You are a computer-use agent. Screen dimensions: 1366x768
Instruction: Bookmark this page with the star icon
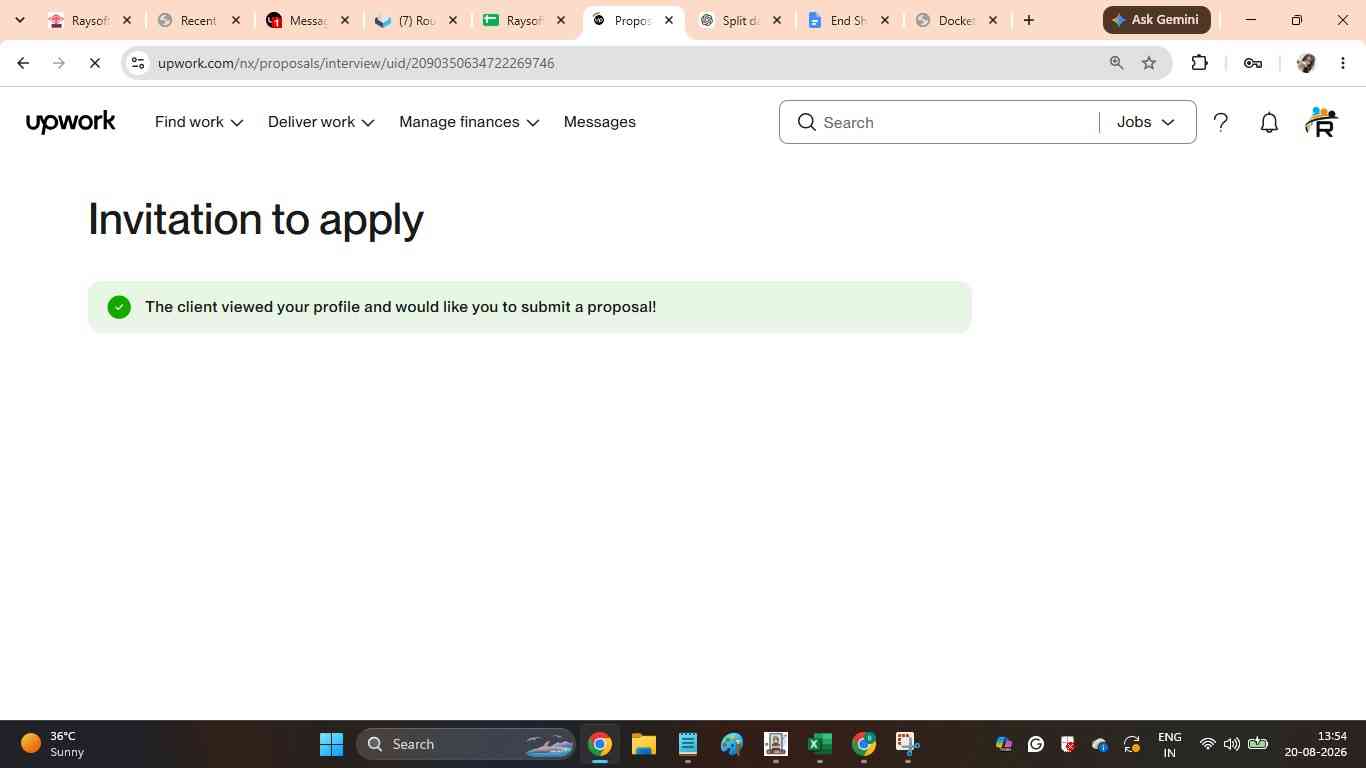1149,63
